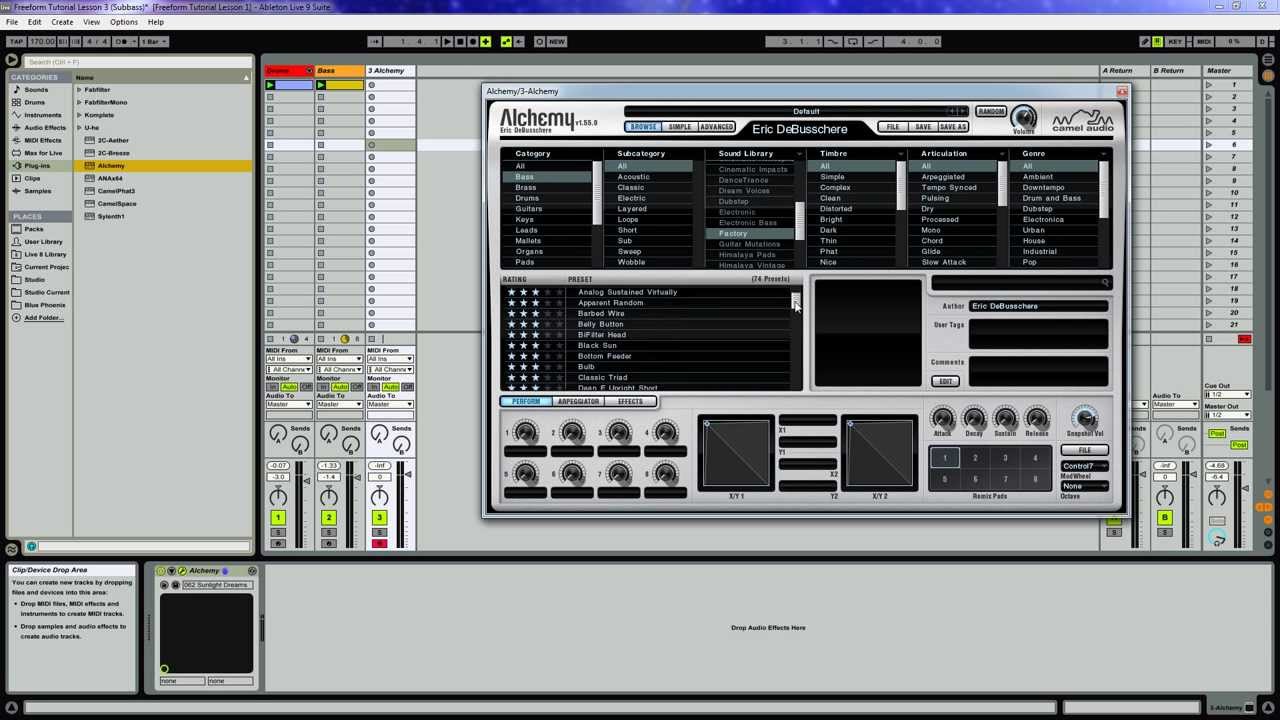Image resolution: width=1280 pixels, height=720 pixels.
Task: Click the Alchemy Volume knob
Action: pyautogui.click(x=1023, y=118)
